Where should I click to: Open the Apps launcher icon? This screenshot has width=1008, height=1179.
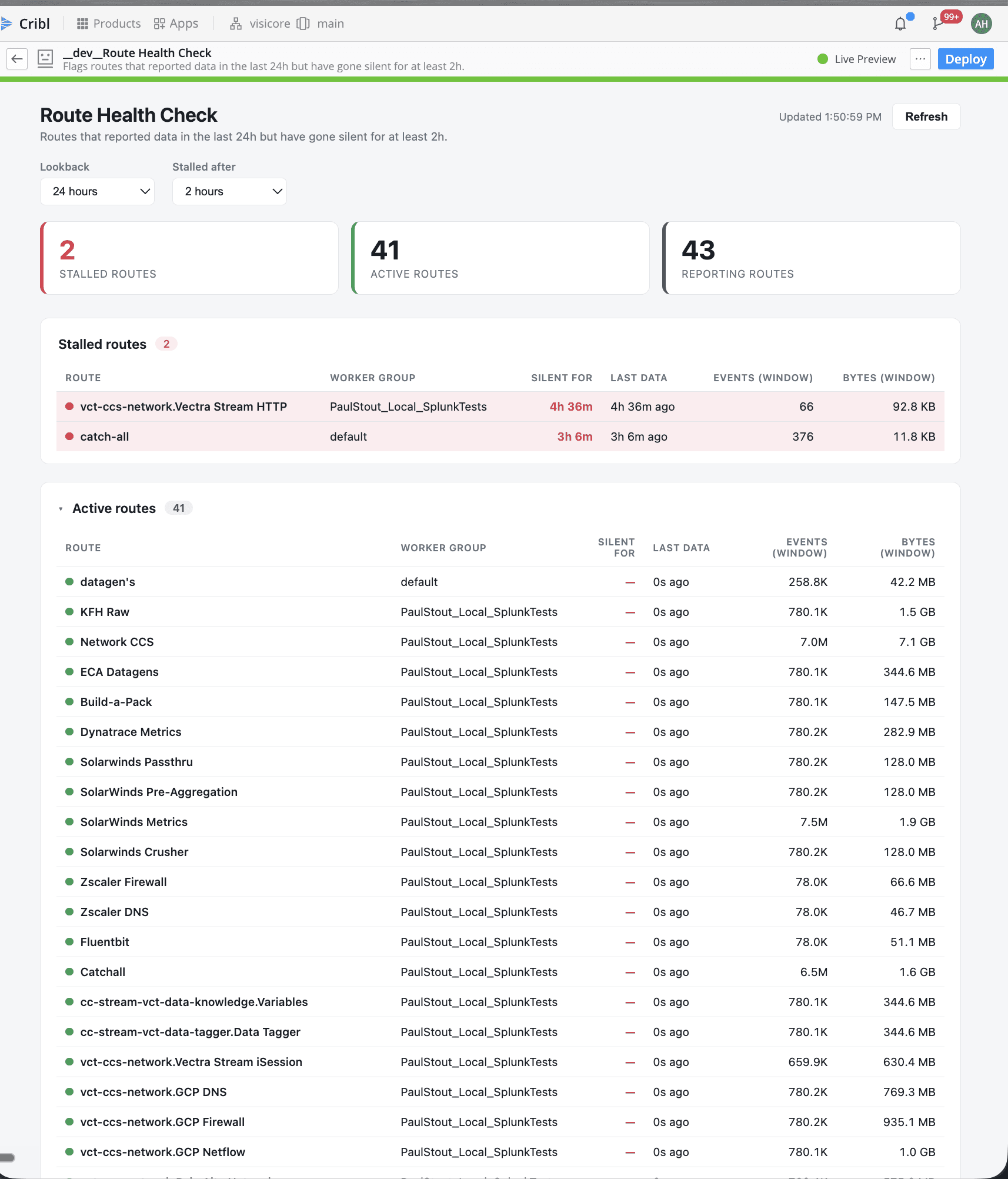pos(159,24)
